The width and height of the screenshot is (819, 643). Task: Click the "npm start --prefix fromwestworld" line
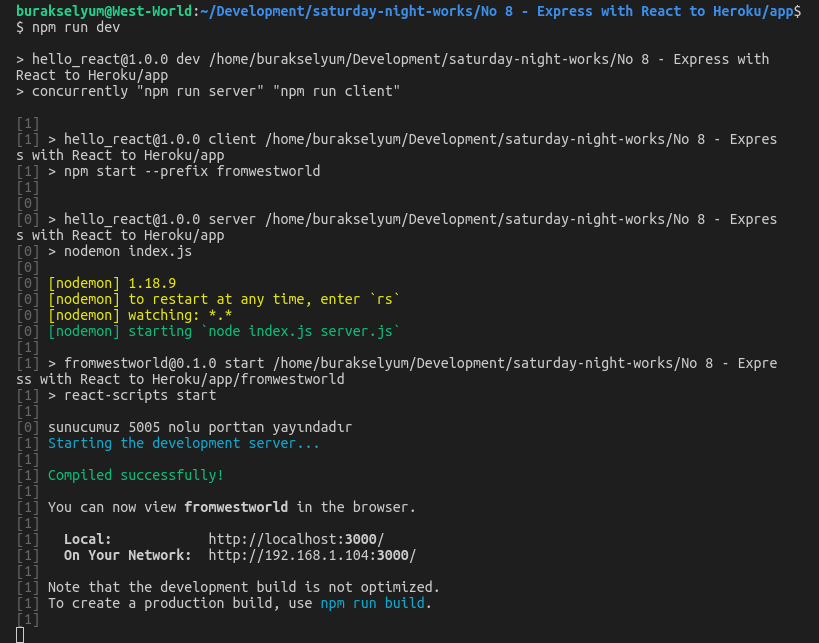pyautogui.click(x=192, y=171)
